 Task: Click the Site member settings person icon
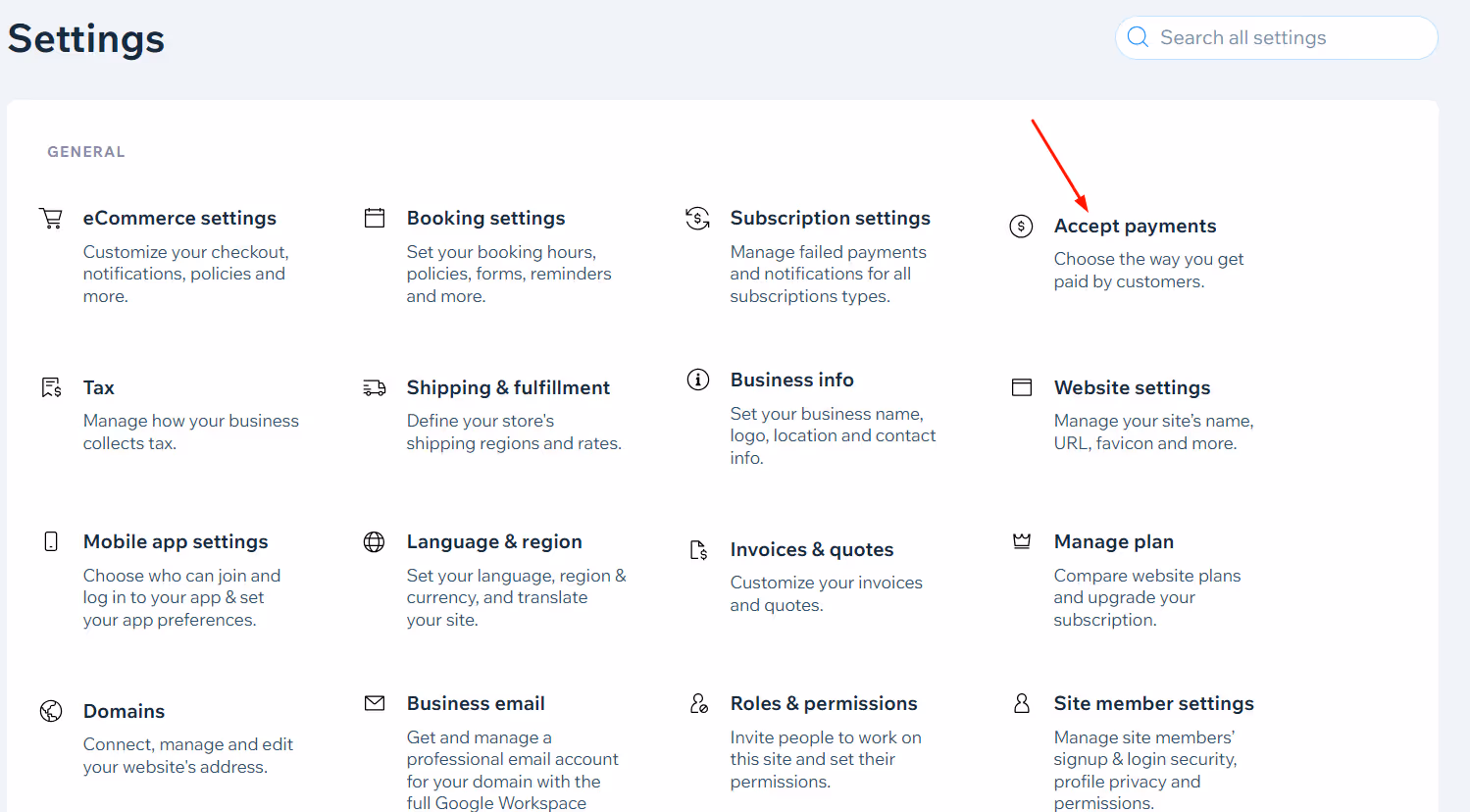[x=1022, y=703]
